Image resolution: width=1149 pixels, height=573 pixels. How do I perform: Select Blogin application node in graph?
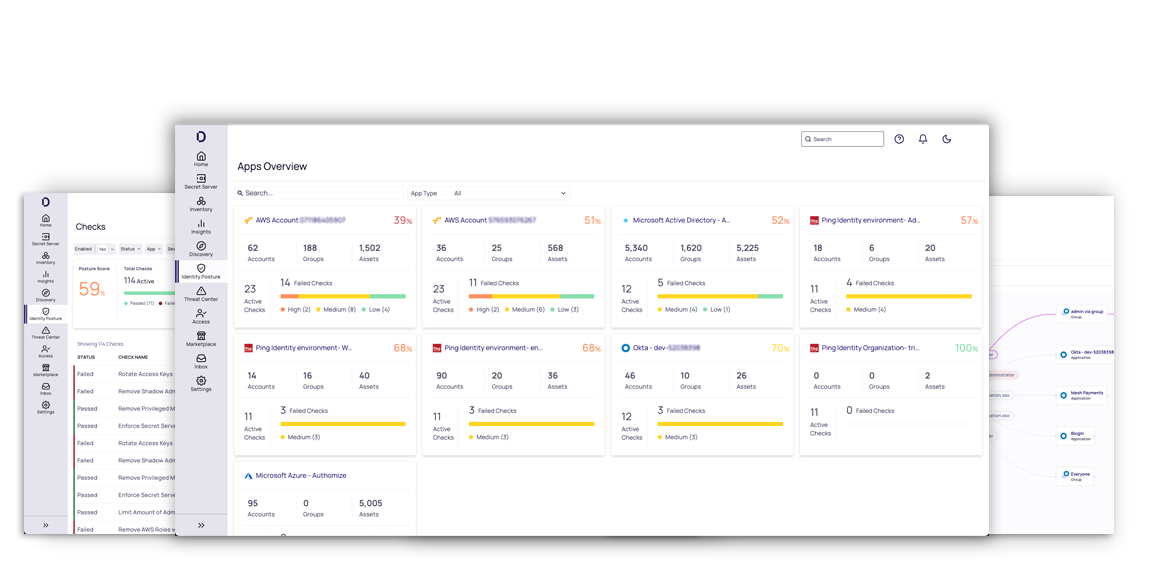click(x=1076, y=435)
